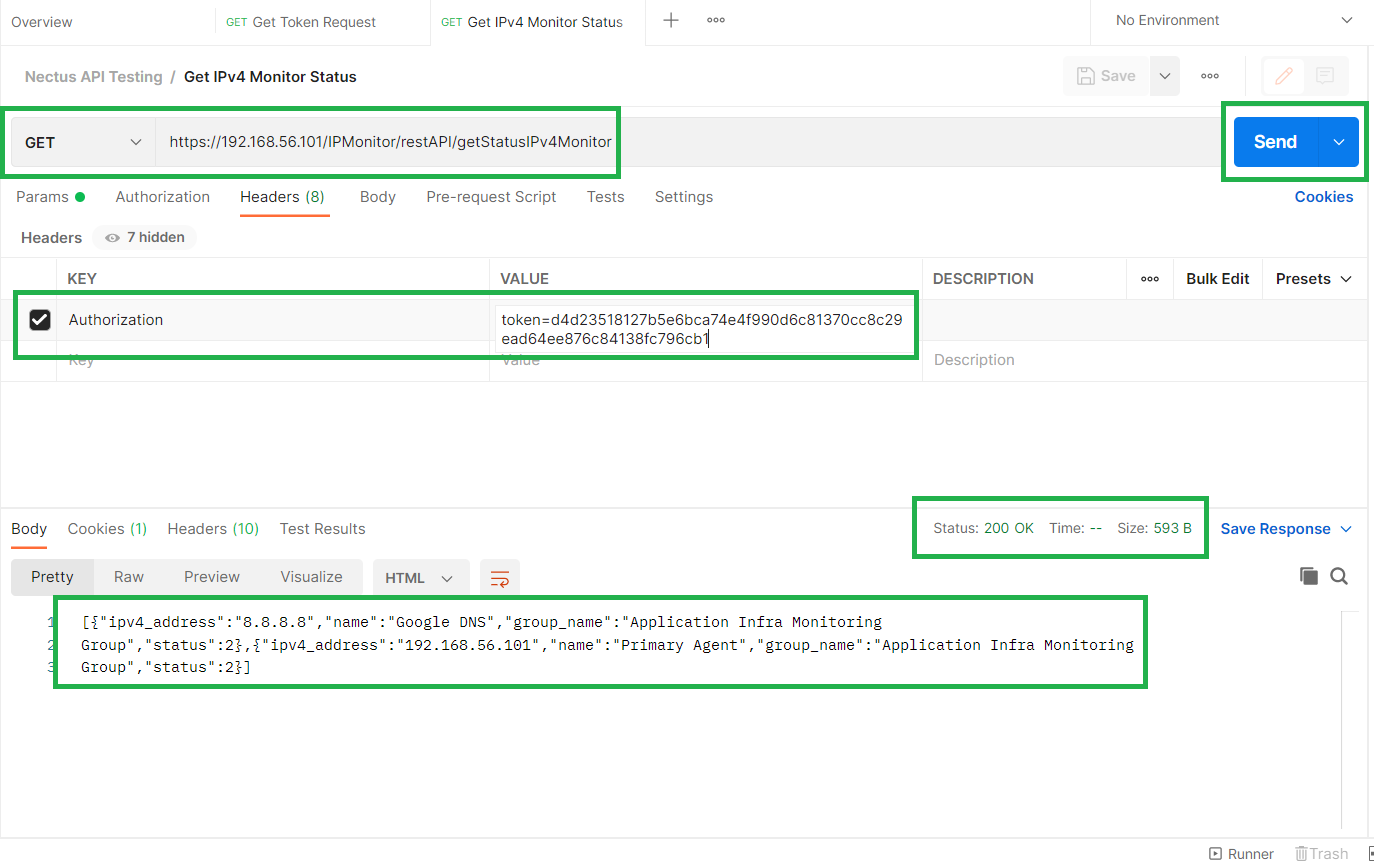Viewport: 1374px width, 865px height.
Task: Click the Authorization key field
Action: [x=273, y=320]
